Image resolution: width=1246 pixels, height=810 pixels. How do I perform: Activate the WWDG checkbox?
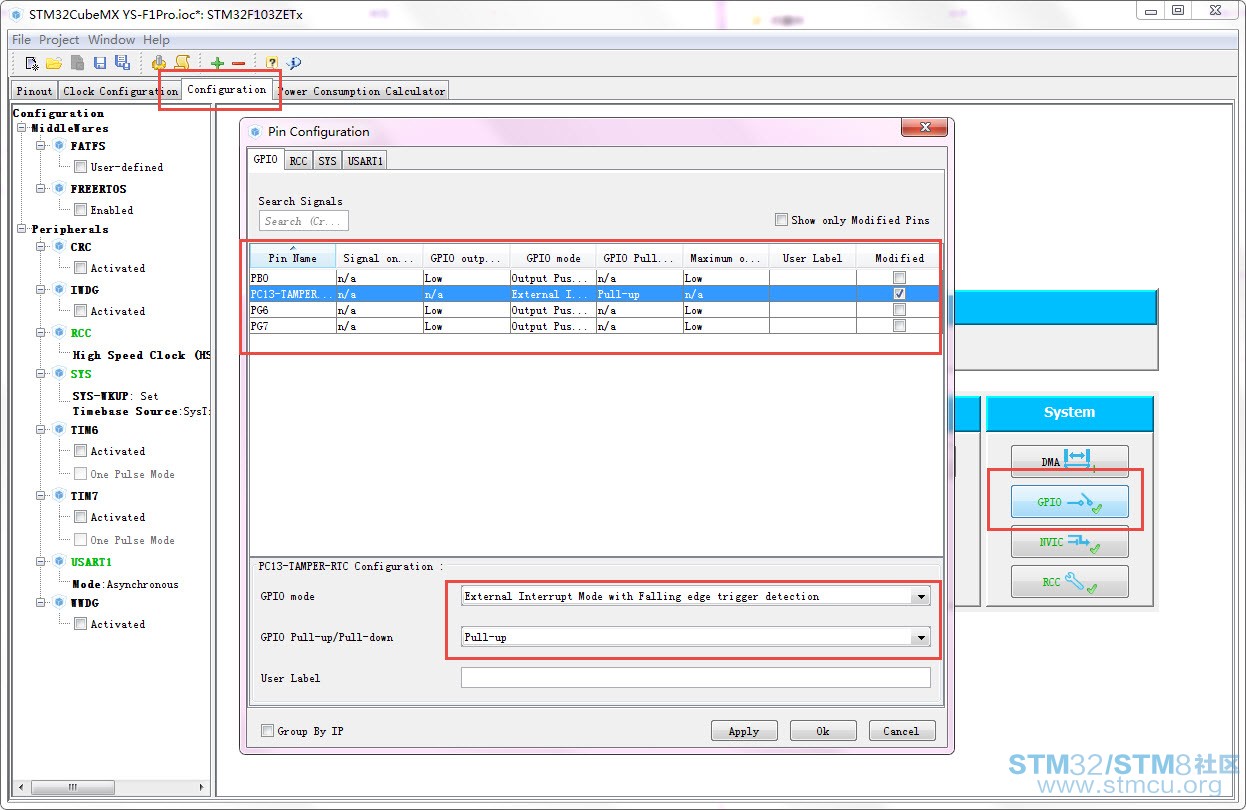pos(80,624)
